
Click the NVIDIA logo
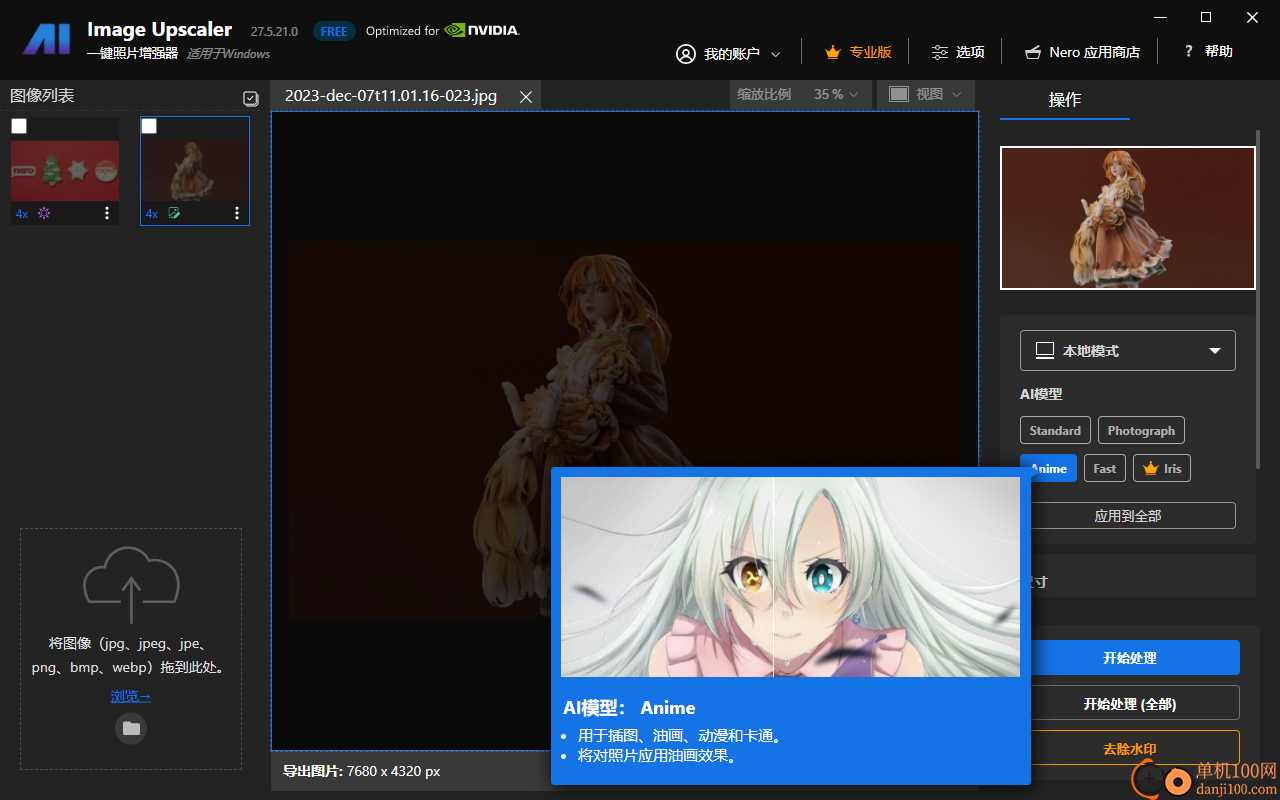(x=481, y=30)
